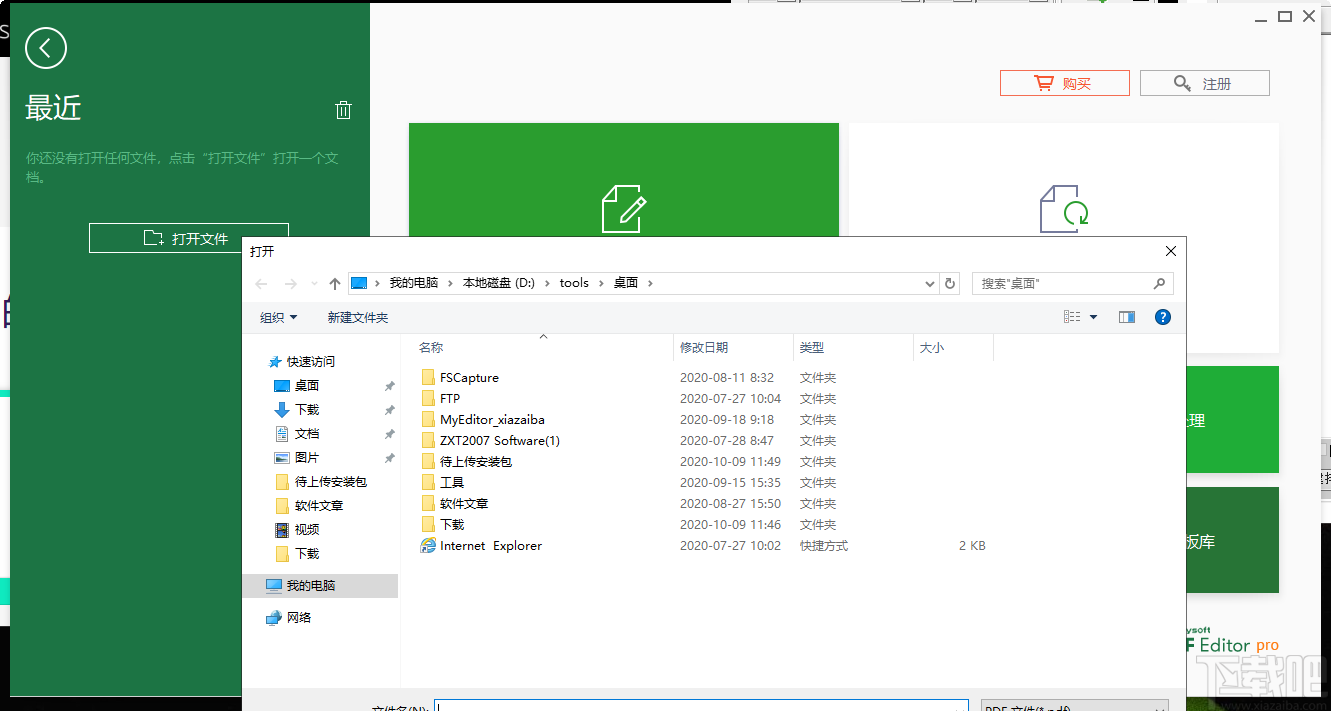Select 图片 in quick access
The height and width of the screenshot is (711, 1331).
pos(307,458)
